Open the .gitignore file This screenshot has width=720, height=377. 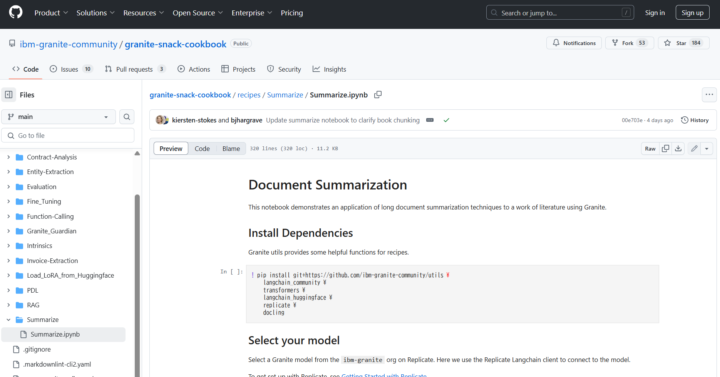coord(37,349)
